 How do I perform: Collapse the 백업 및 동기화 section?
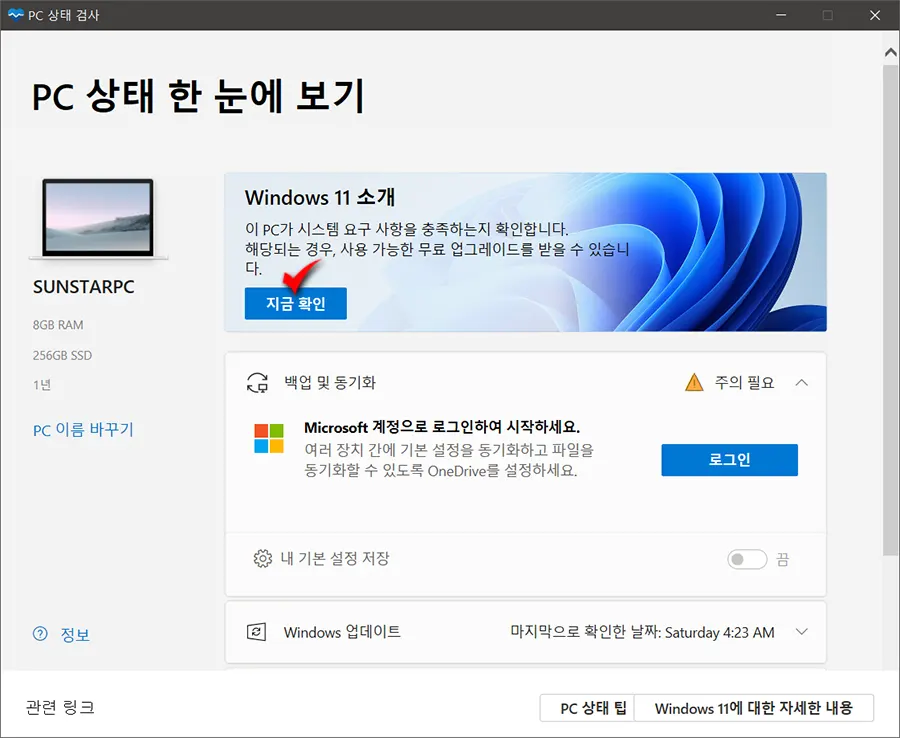[x=802, y=382]
